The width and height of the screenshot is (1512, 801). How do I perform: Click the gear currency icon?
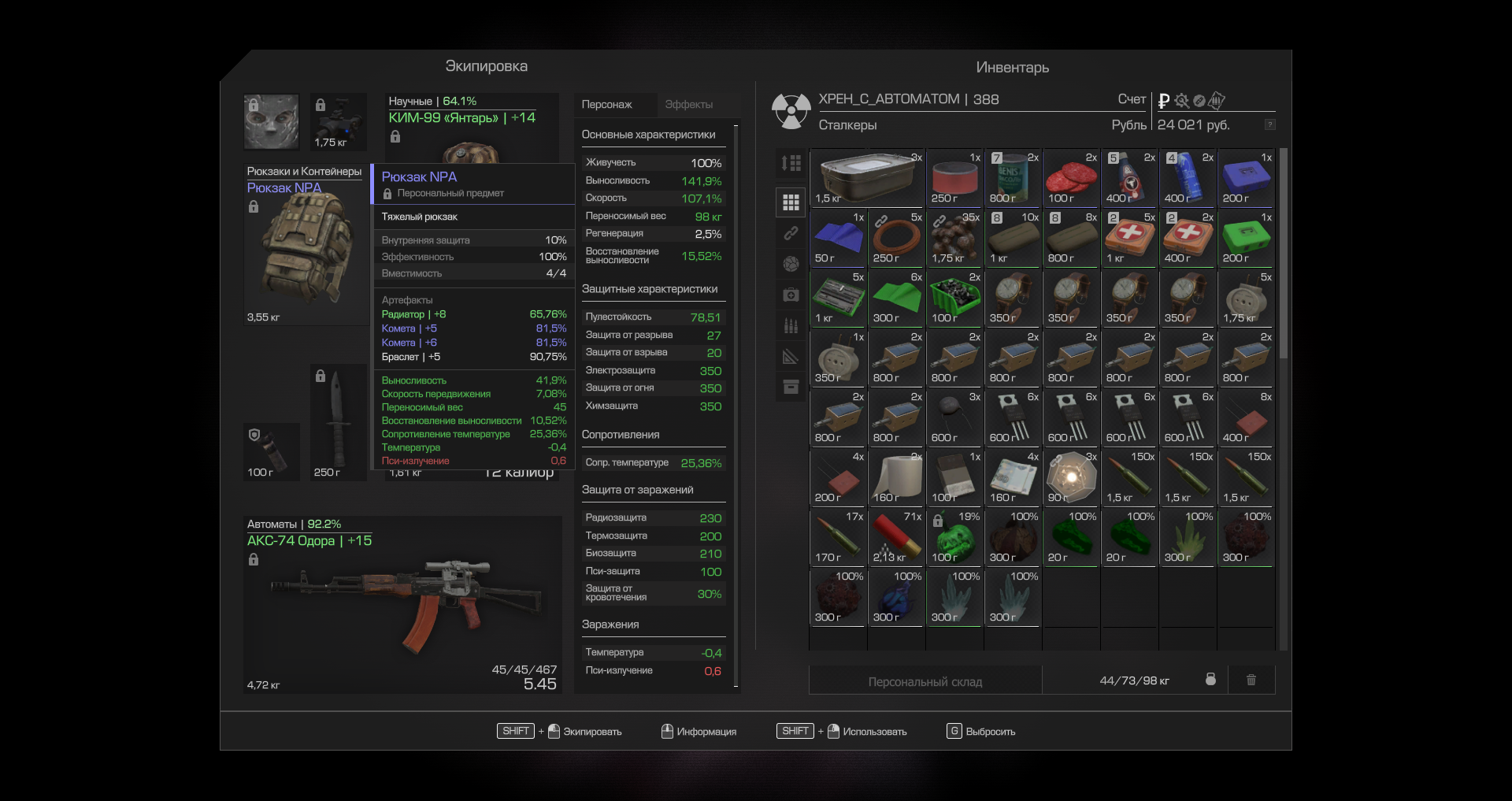pyautogui.click(x=1181, y=101)
